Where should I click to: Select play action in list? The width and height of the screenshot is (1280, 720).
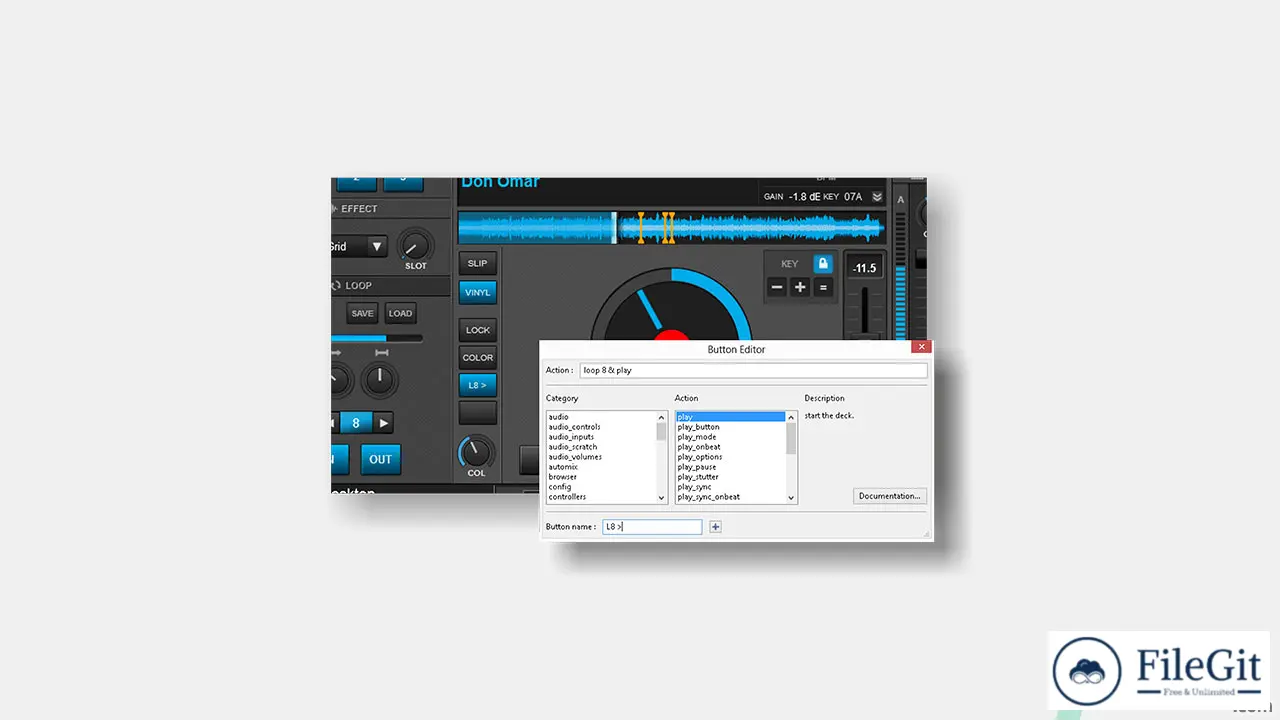[731, 417]
